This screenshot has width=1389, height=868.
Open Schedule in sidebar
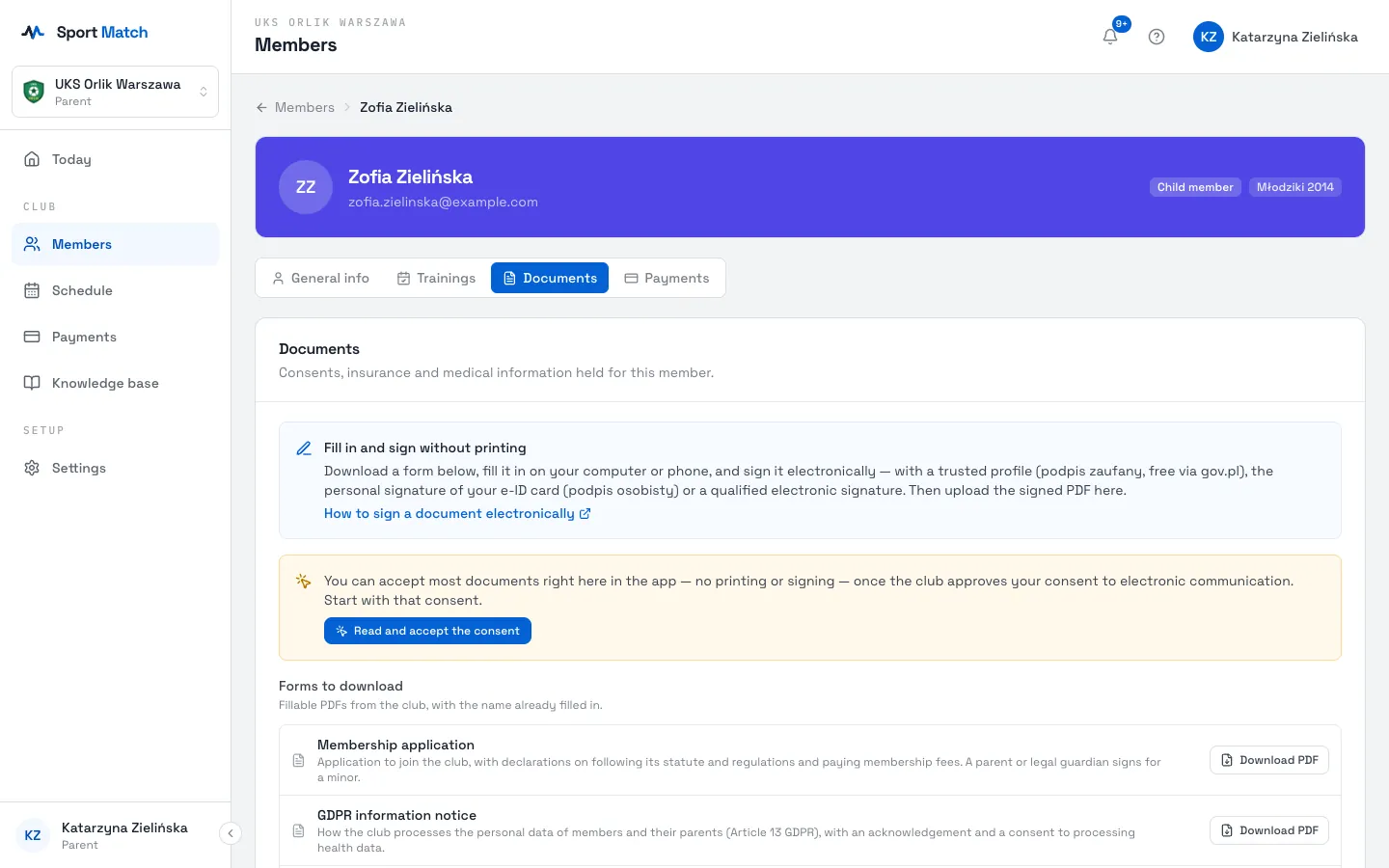115,290
